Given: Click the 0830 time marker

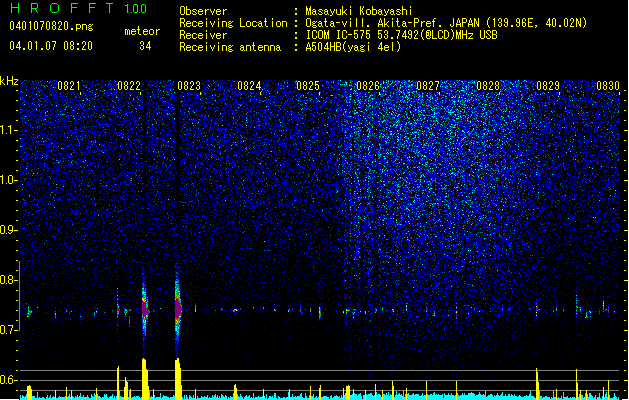Looking at the screenshot, I should (x=608, y=85).
